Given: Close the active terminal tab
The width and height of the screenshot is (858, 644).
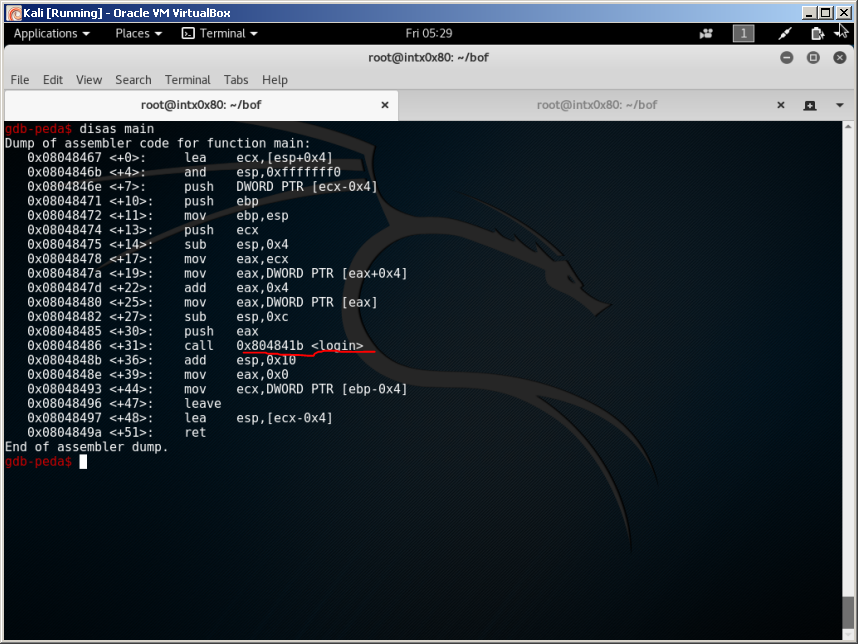Looking at the screenshot, I should click(384, 104).
